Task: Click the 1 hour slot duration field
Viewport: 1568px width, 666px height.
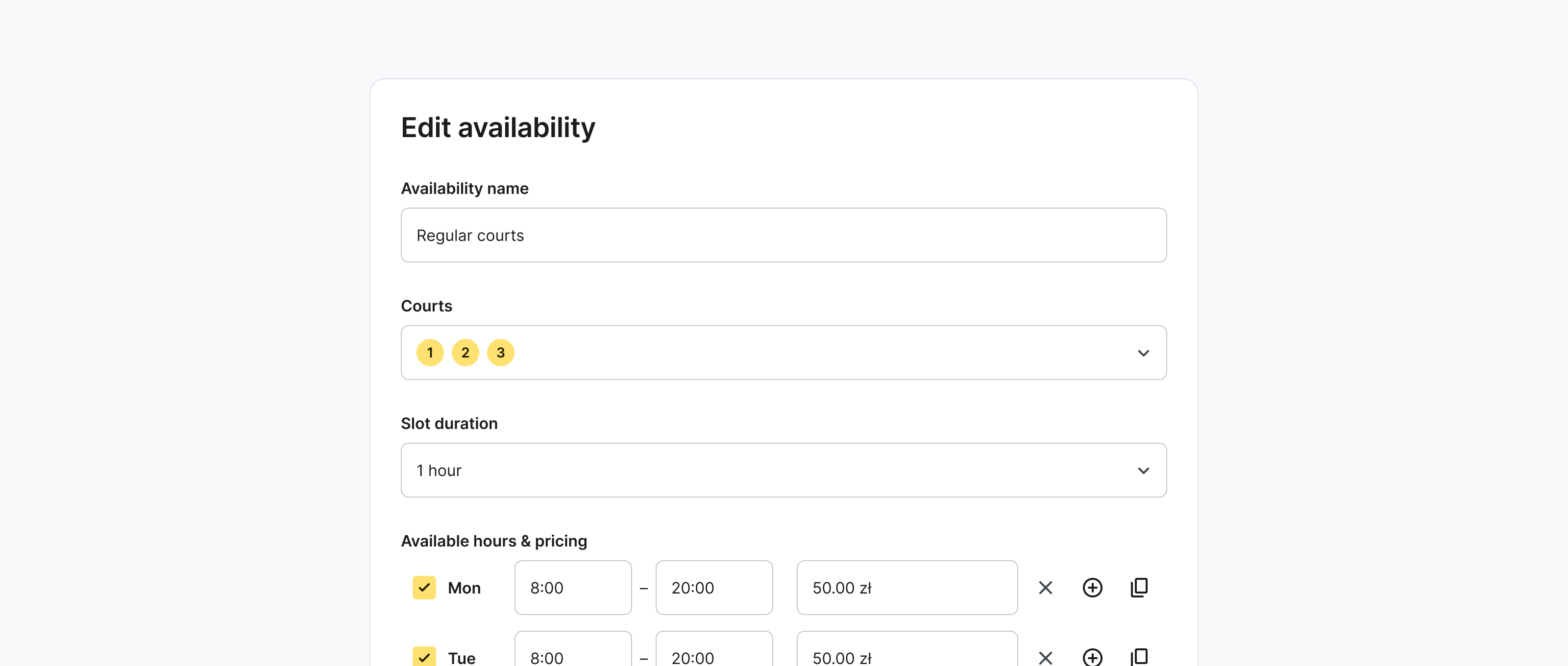Action: (731, 470)
